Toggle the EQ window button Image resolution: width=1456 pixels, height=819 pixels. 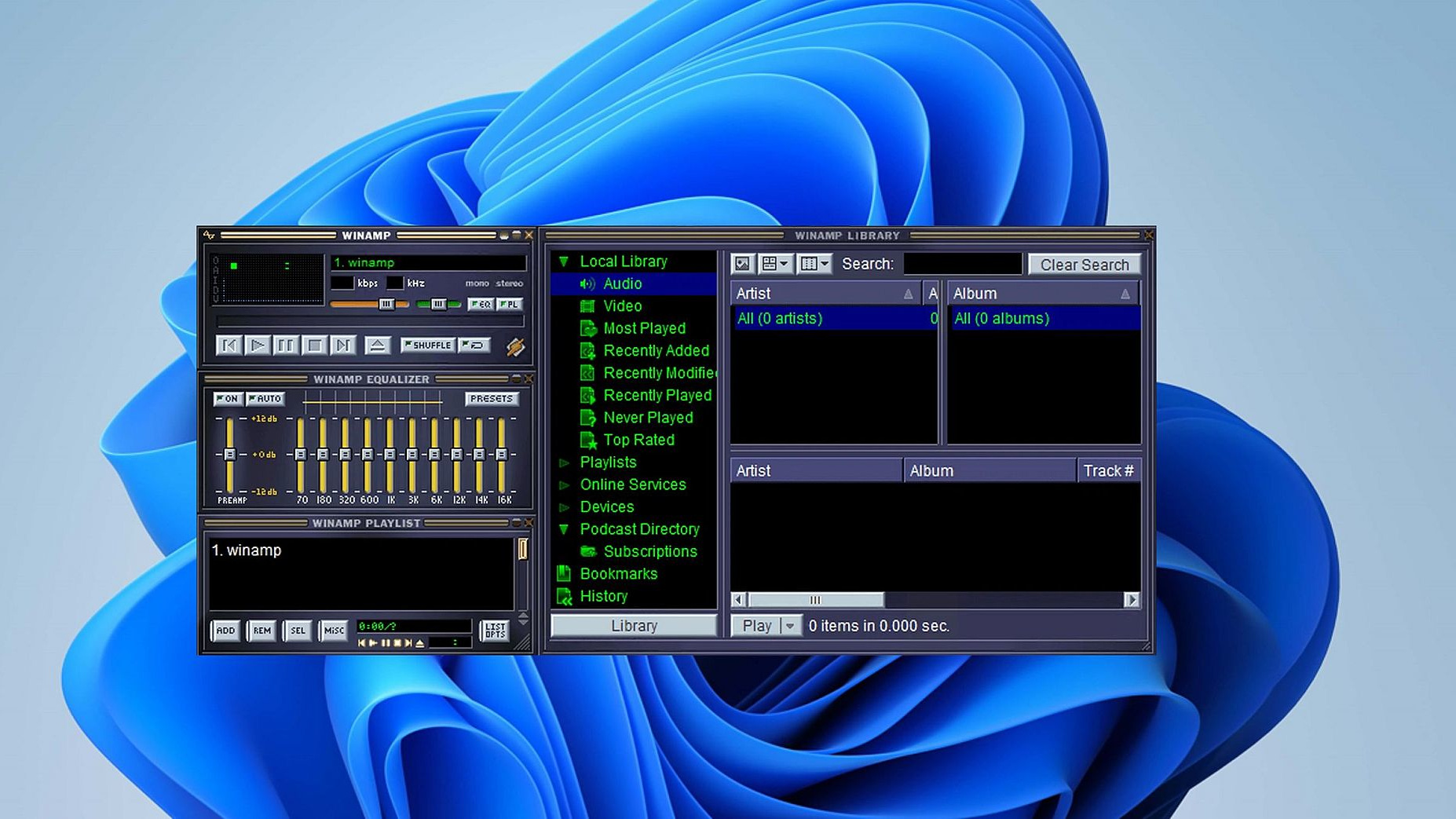(480, 304)
